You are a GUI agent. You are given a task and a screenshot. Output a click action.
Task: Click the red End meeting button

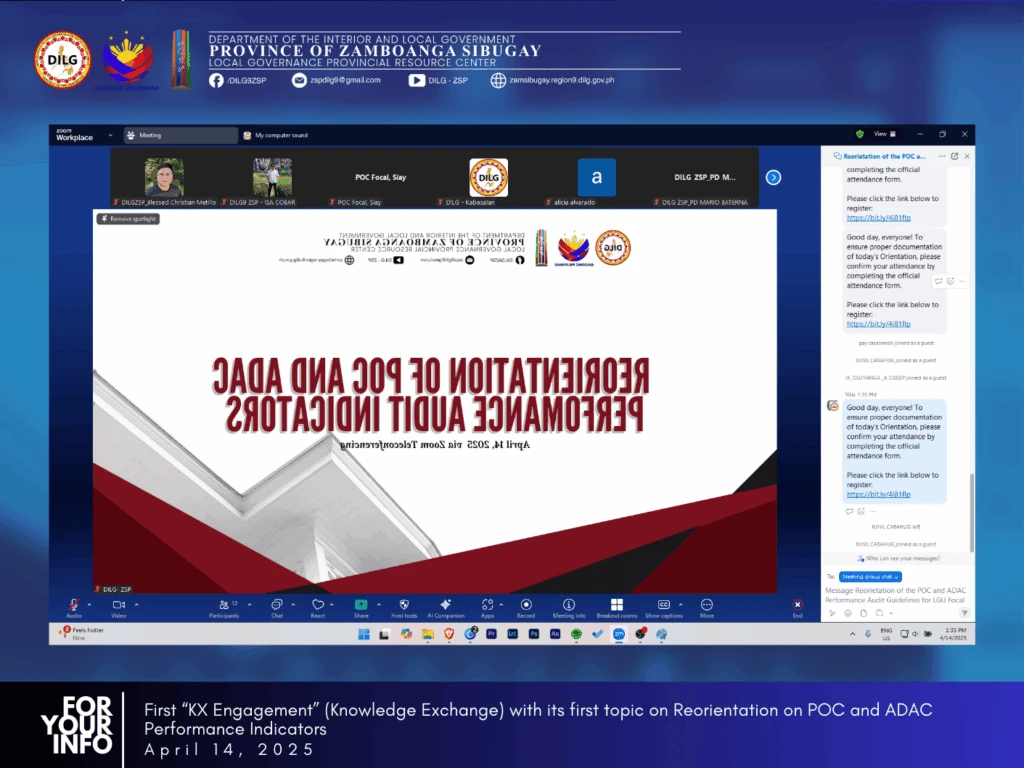tap(797, 608)
